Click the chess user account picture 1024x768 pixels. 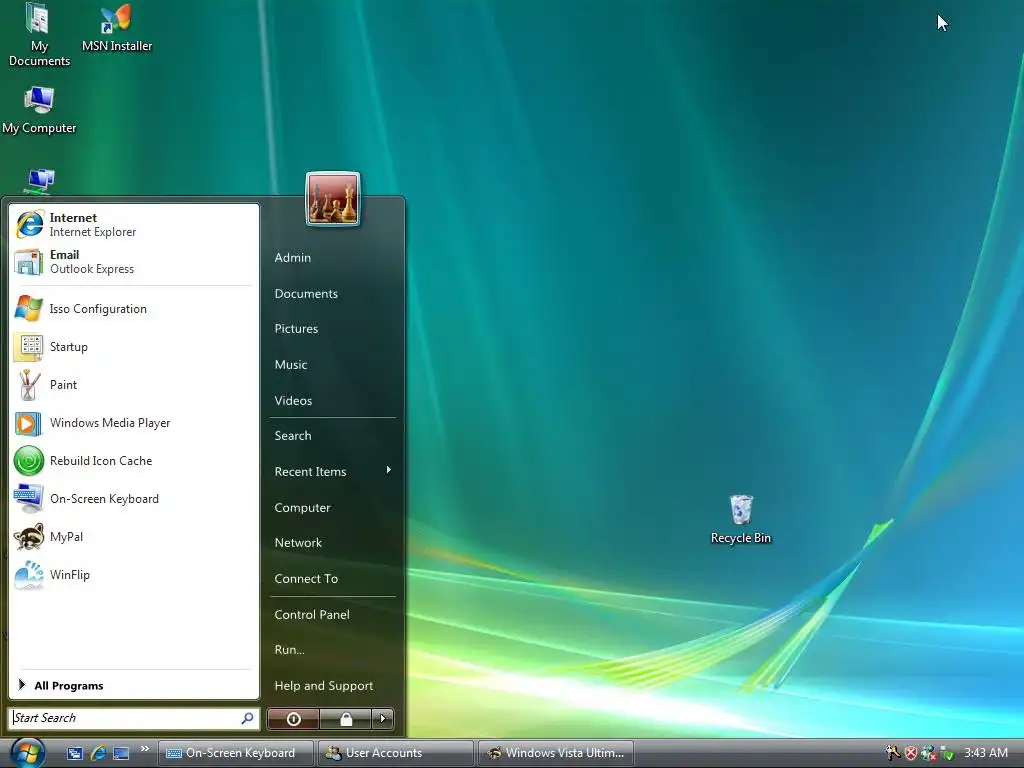click(332, 199)
